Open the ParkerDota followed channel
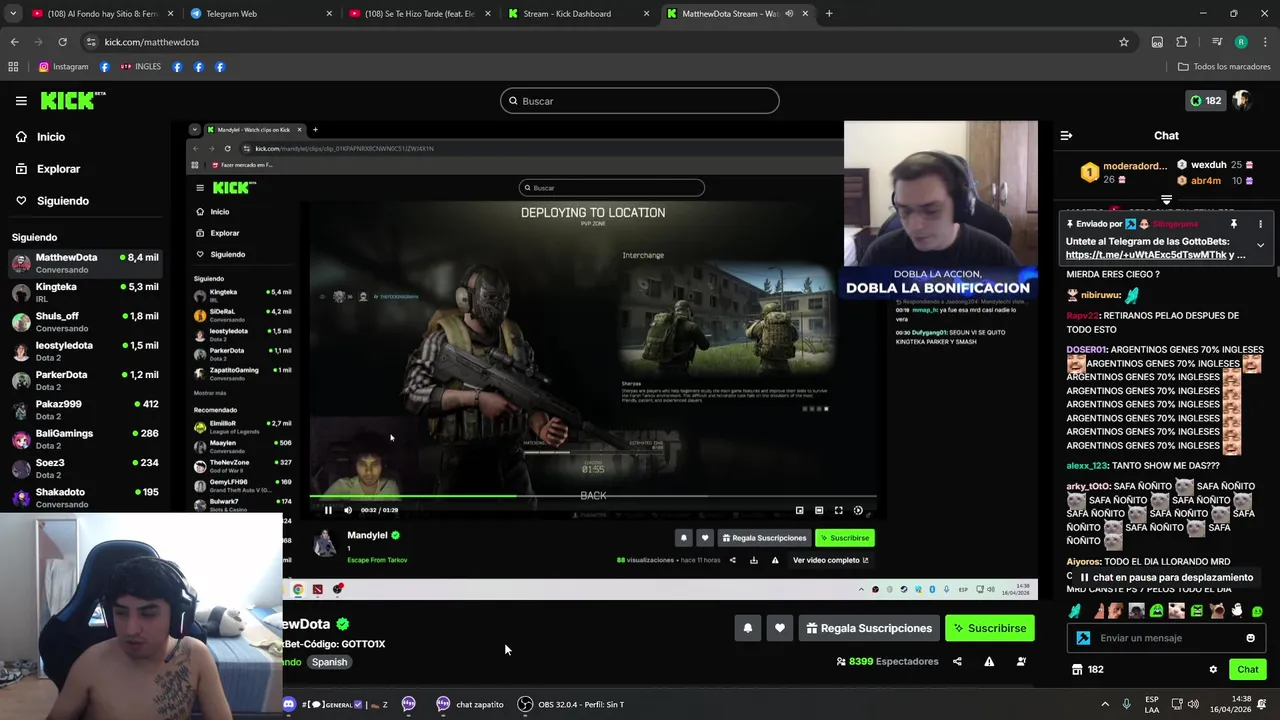The image size is (1280, 720). pyautogui.click(x=85, y=380)
